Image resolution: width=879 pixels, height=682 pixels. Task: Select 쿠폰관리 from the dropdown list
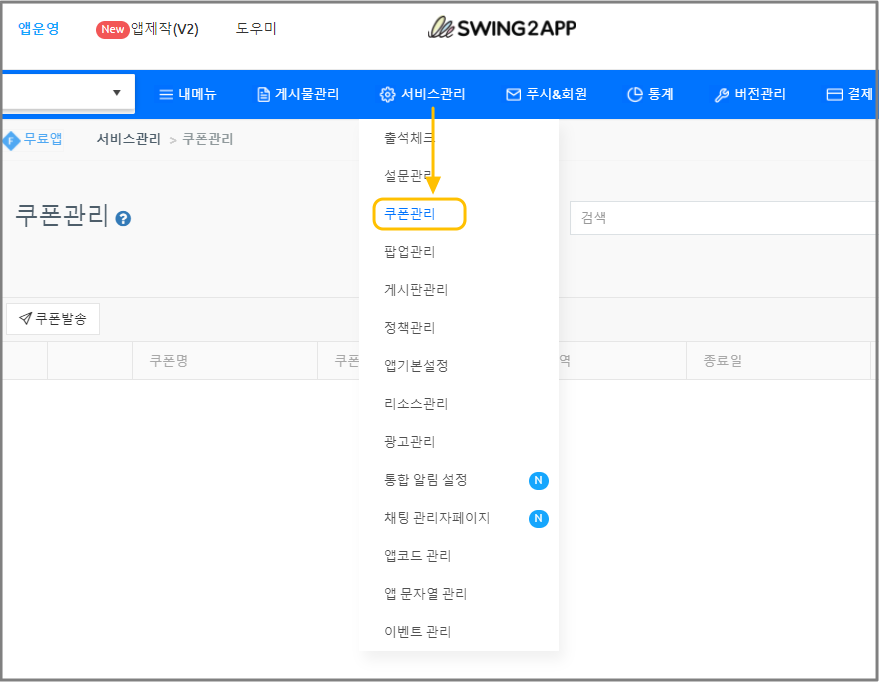[410, 214]
